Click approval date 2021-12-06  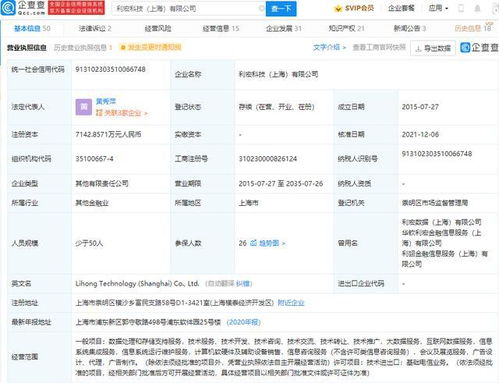tap(420, 134)
